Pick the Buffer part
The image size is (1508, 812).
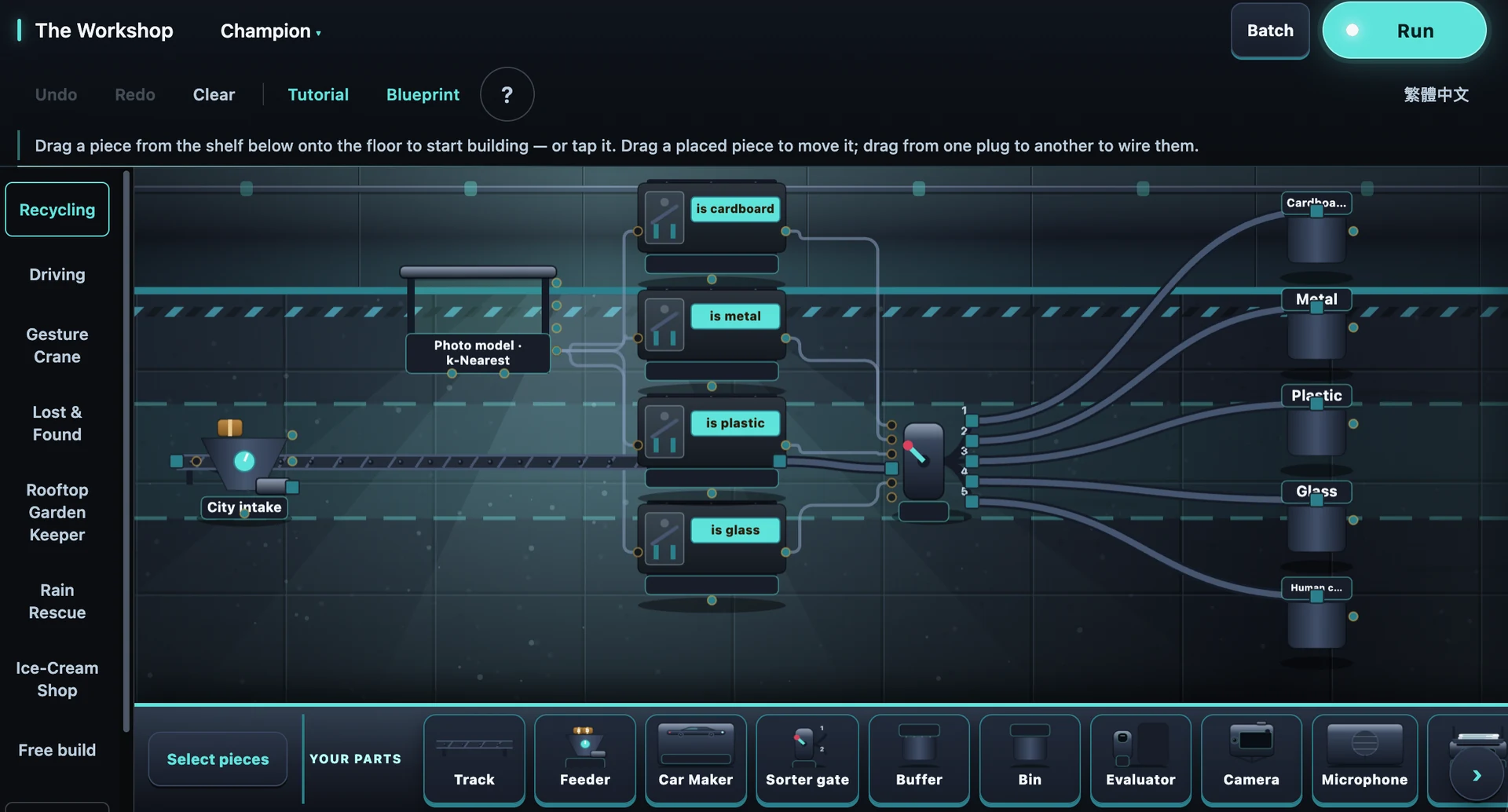(x=919, y=759)
